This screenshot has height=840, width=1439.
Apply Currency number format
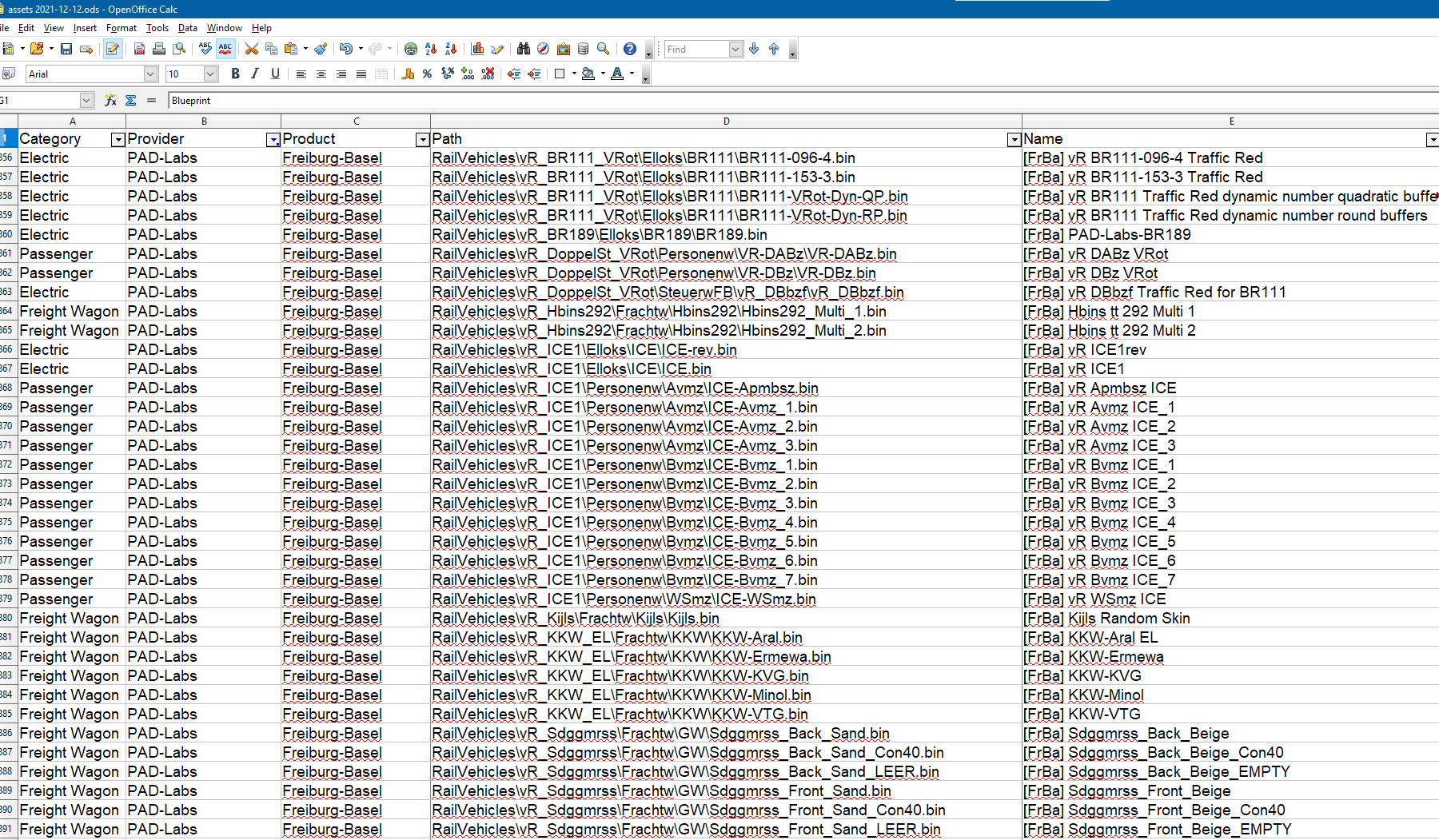click(x=408, y=74)
